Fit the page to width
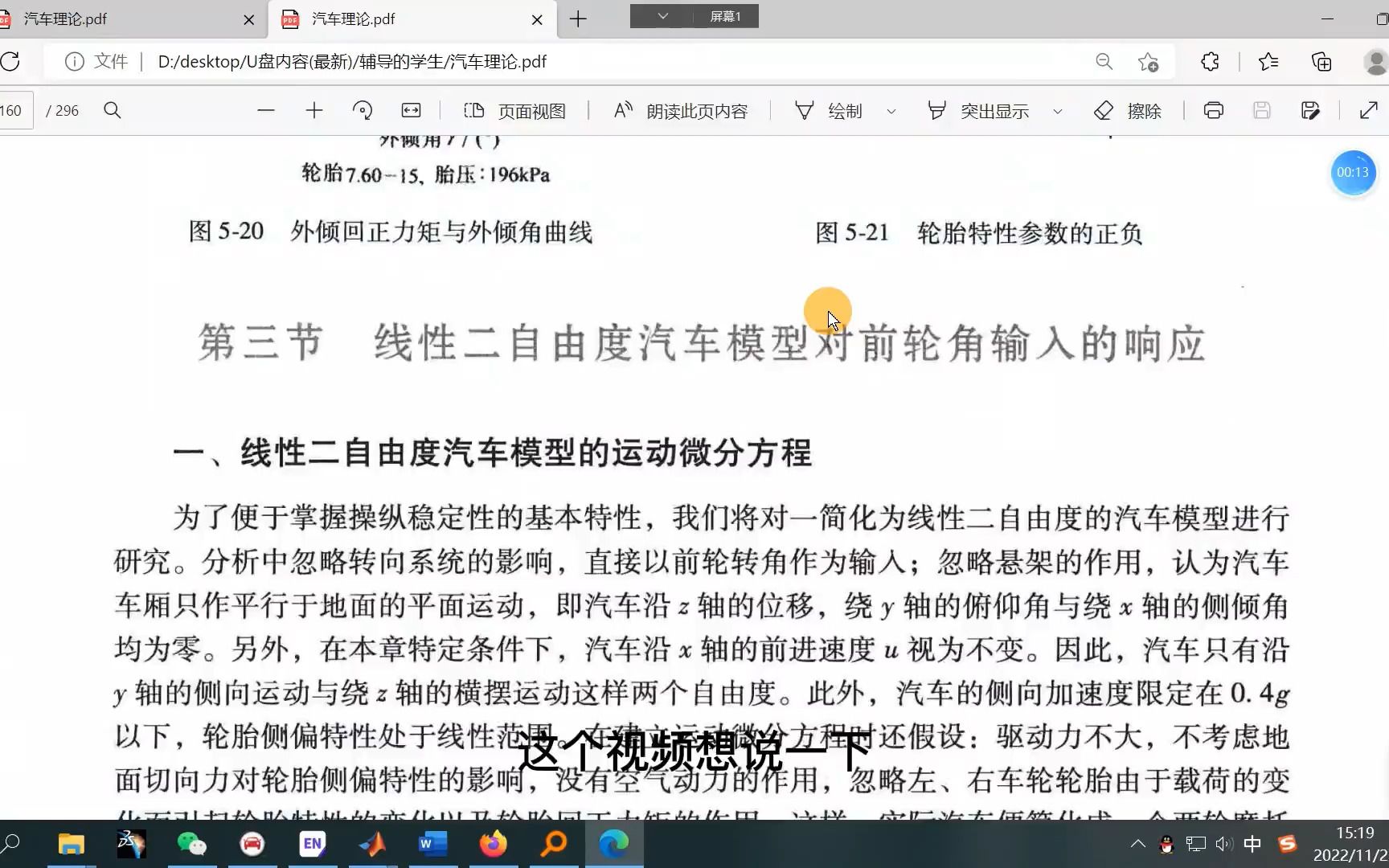Viewport: 1389px width, 868px height. 412,110
